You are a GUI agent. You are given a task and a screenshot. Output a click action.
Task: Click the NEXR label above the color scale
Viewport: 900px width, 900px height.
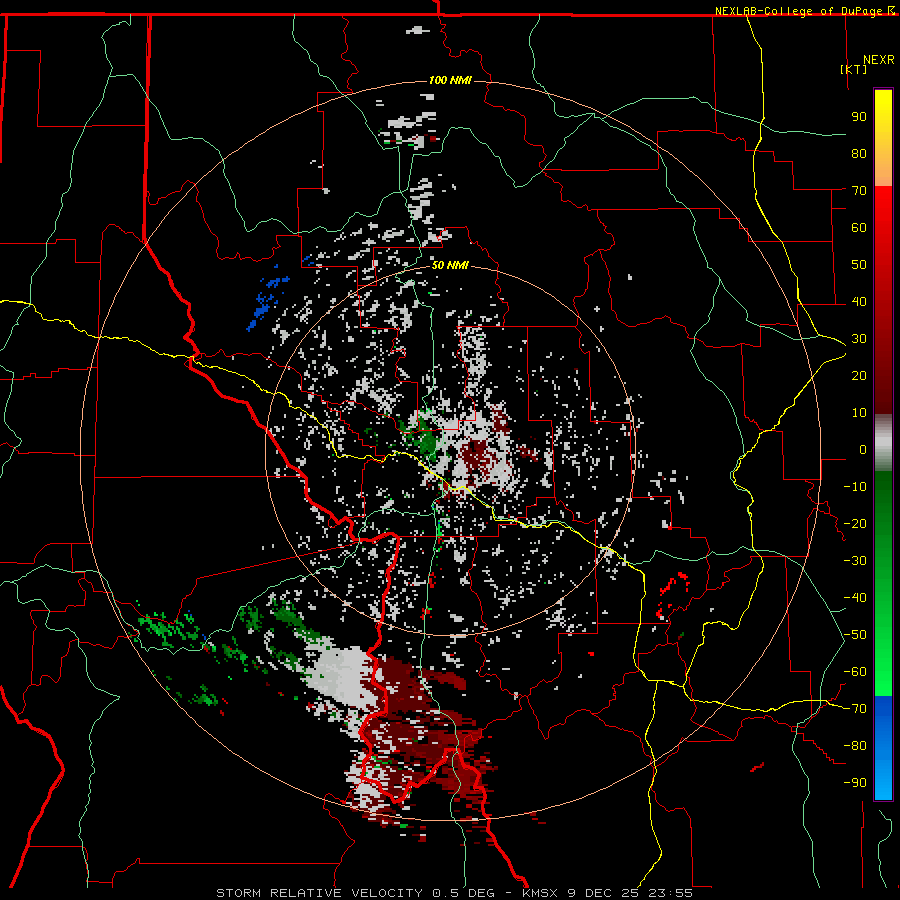(x=879, y=60)
